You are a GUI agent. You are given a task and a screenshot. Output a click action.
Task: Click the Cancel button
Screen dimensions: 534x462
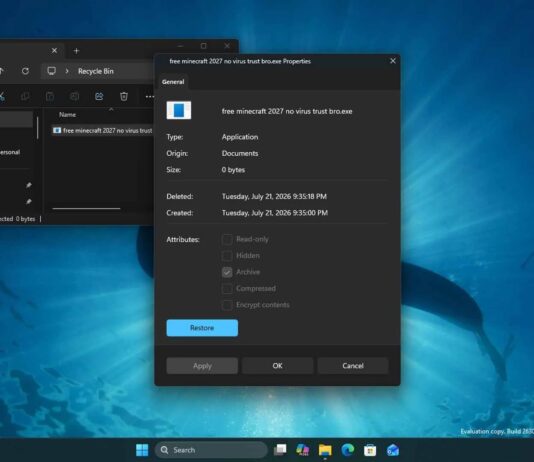click(353, 366)
